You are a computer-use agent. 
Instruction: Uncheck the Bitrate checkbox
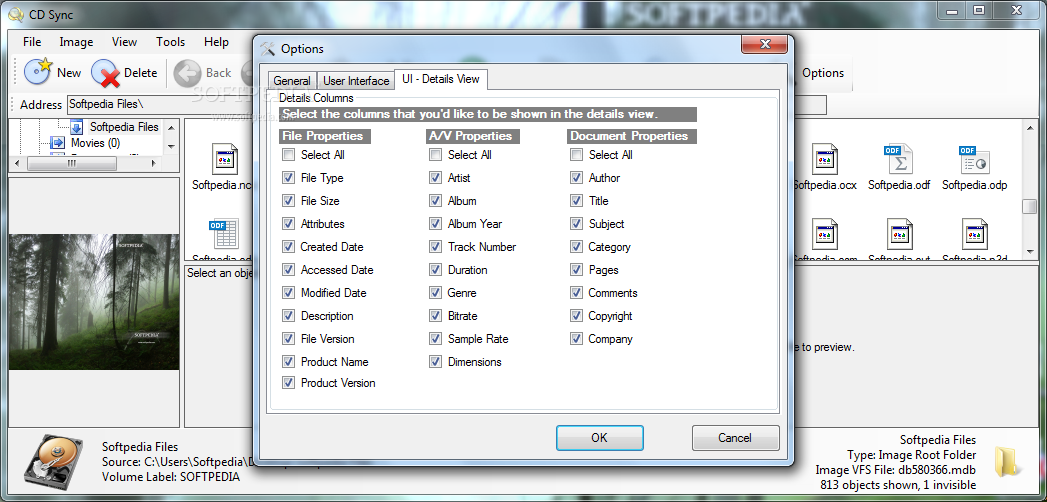435,316
